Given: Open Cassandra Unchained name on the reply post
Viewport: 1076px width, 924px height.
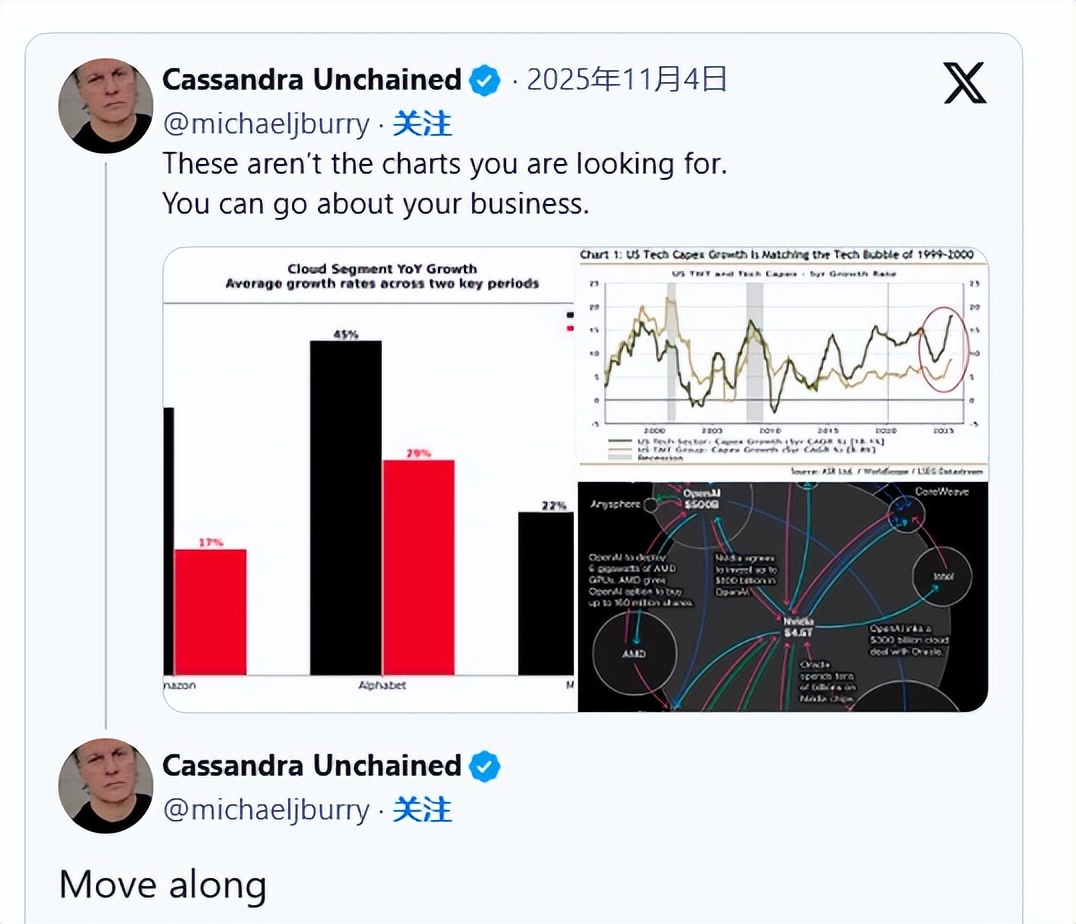Looking at the screenshot, I should (x=311, y=766).
